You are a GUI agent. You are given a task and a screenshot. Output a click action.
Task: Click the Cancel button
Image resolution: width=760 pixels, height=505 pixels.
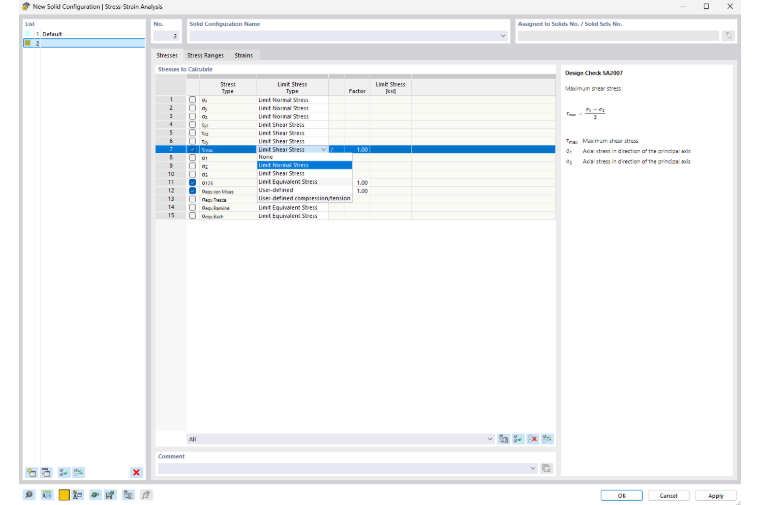pos(668,495)
